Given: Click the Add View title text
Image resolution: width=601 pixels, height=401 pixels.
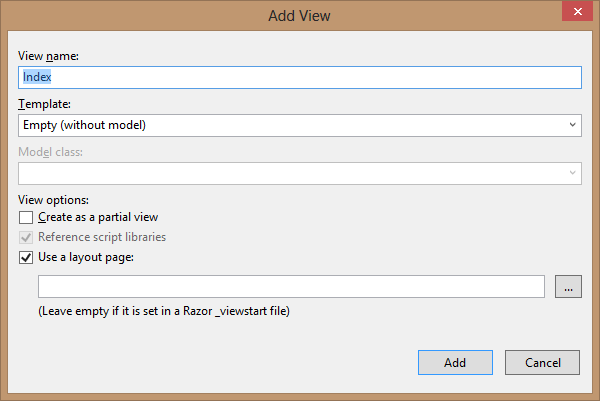Looking at the screenshot, I should [299, 16].
